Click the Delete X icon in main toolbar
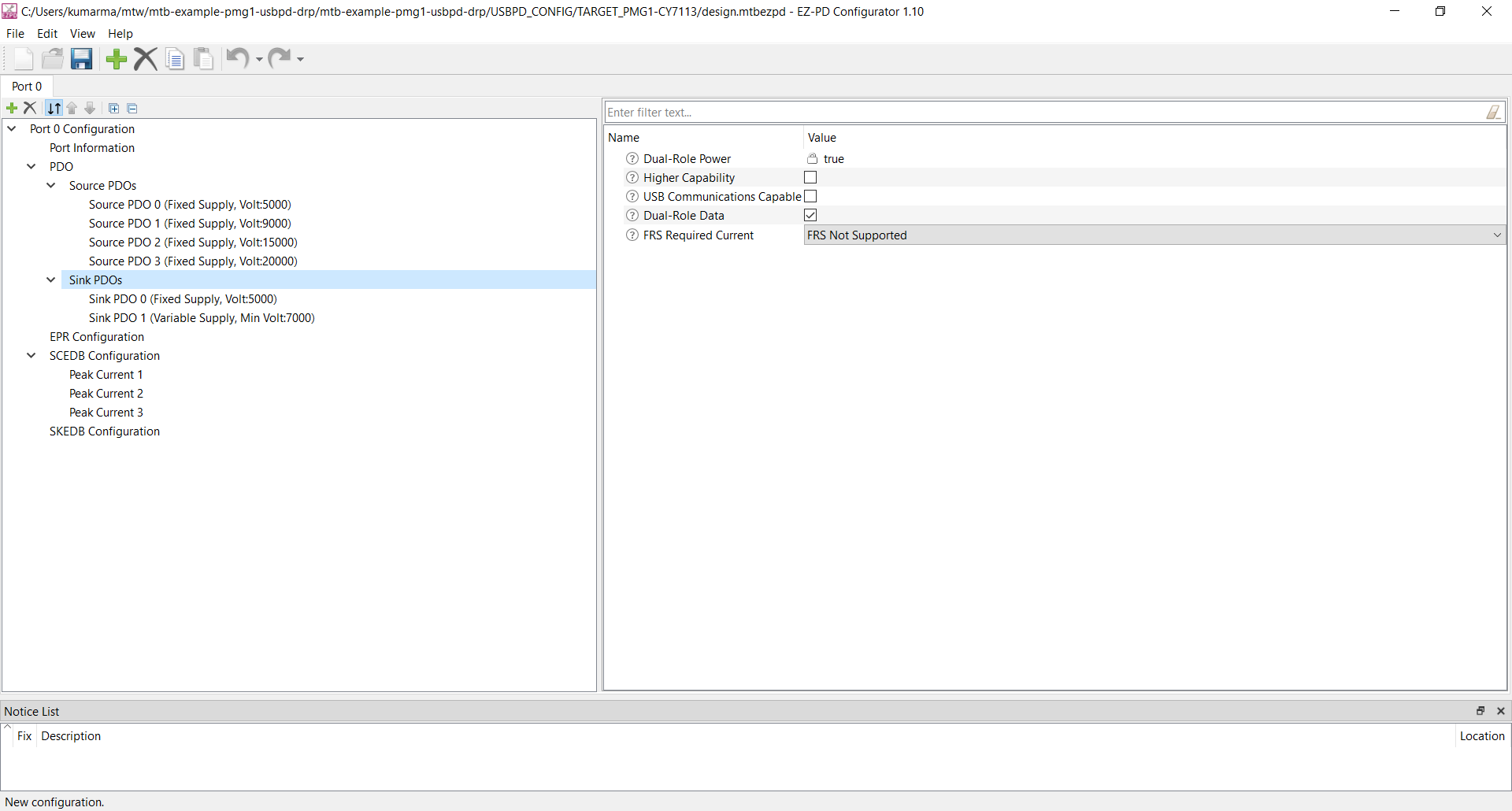Screen dimensions: 1512x811 click(x=146, y=59)
